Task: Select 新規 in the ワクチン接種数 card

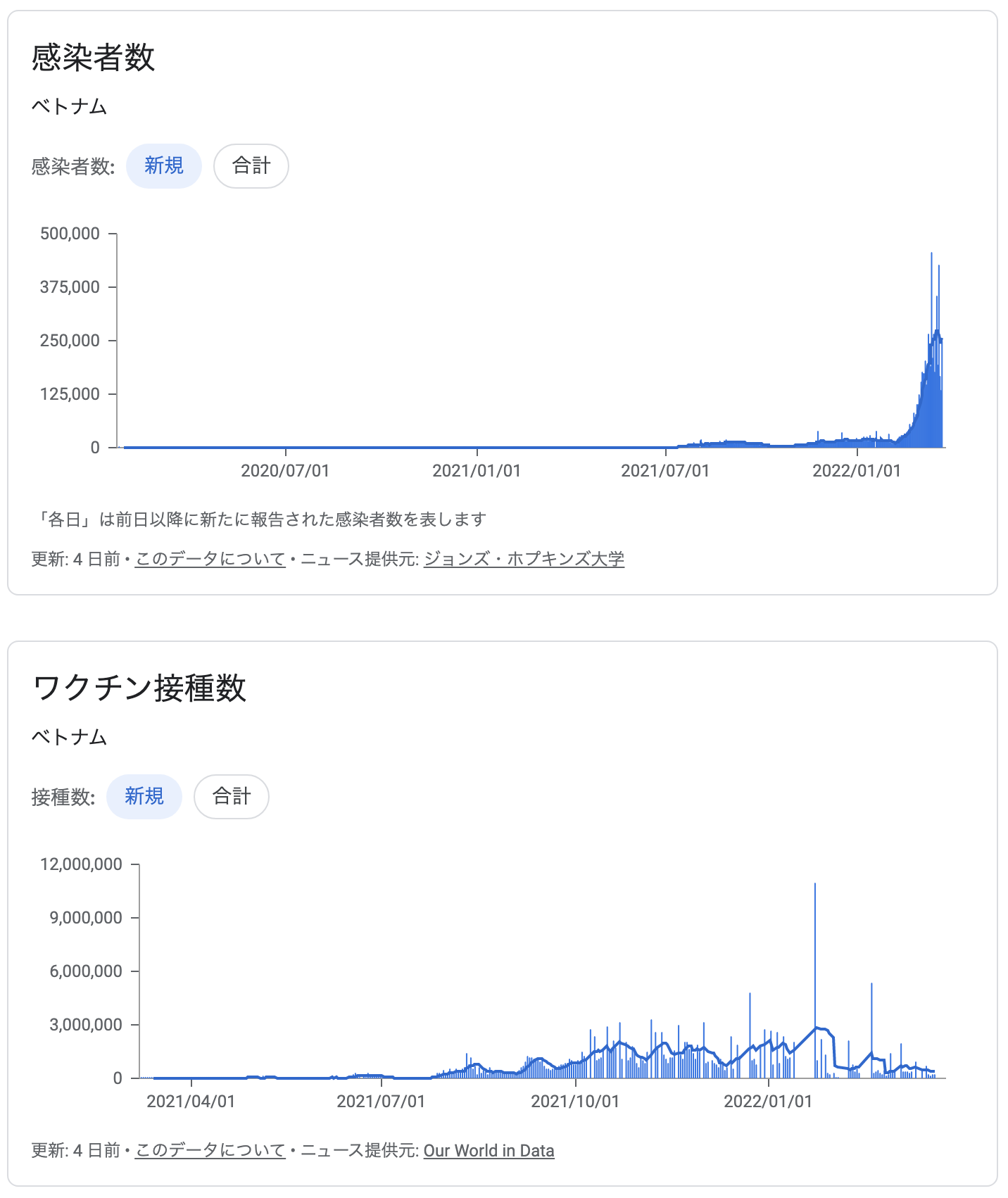Action: tap(144, 797)
